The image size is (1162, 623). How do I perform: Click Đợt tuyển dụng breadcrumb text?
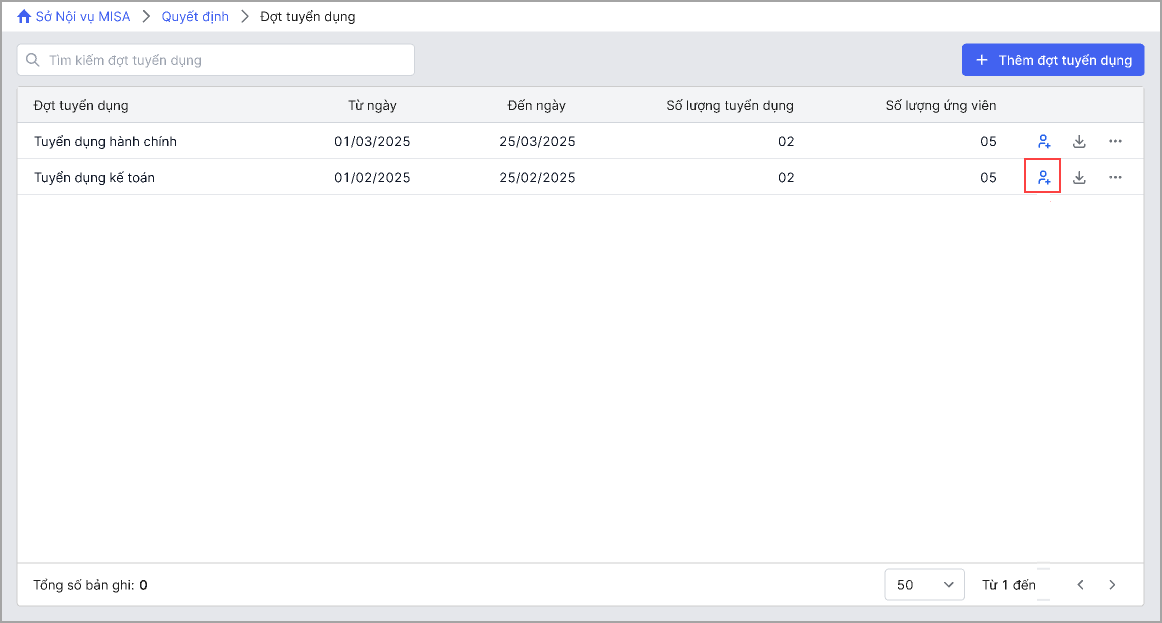pyautogui.click(x=308, y=16)
